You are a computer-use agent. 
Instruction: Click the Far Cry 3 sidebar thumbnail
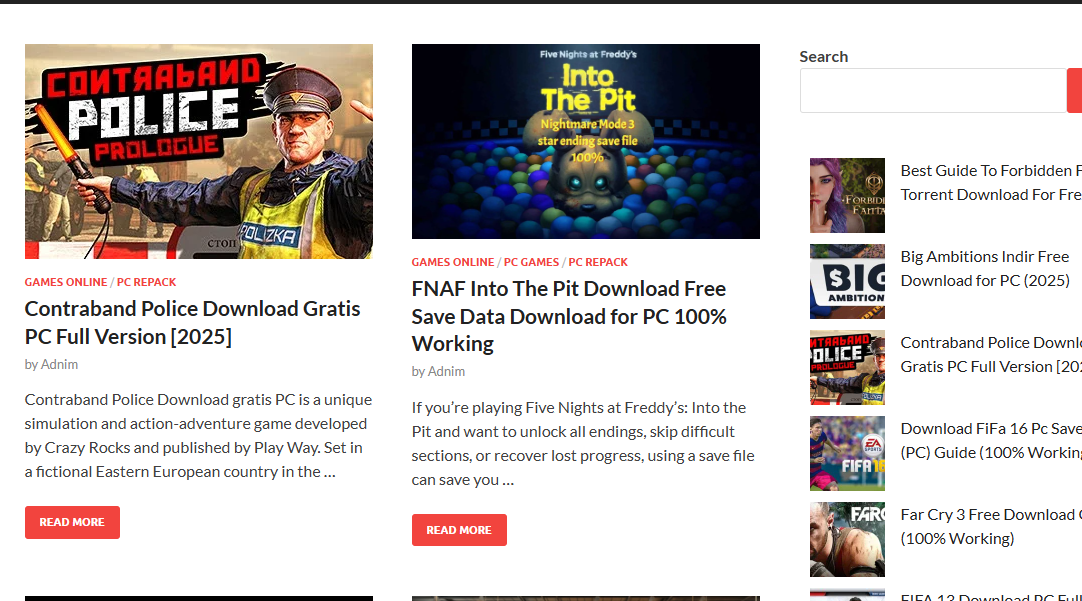[x=847, y=540]
